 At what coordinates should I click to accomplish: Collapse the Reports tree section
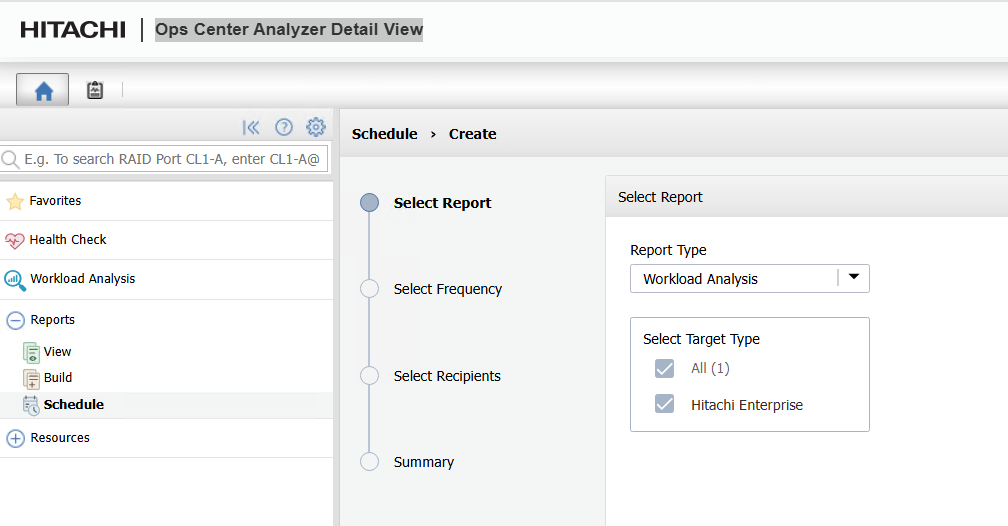pos(16,320)
